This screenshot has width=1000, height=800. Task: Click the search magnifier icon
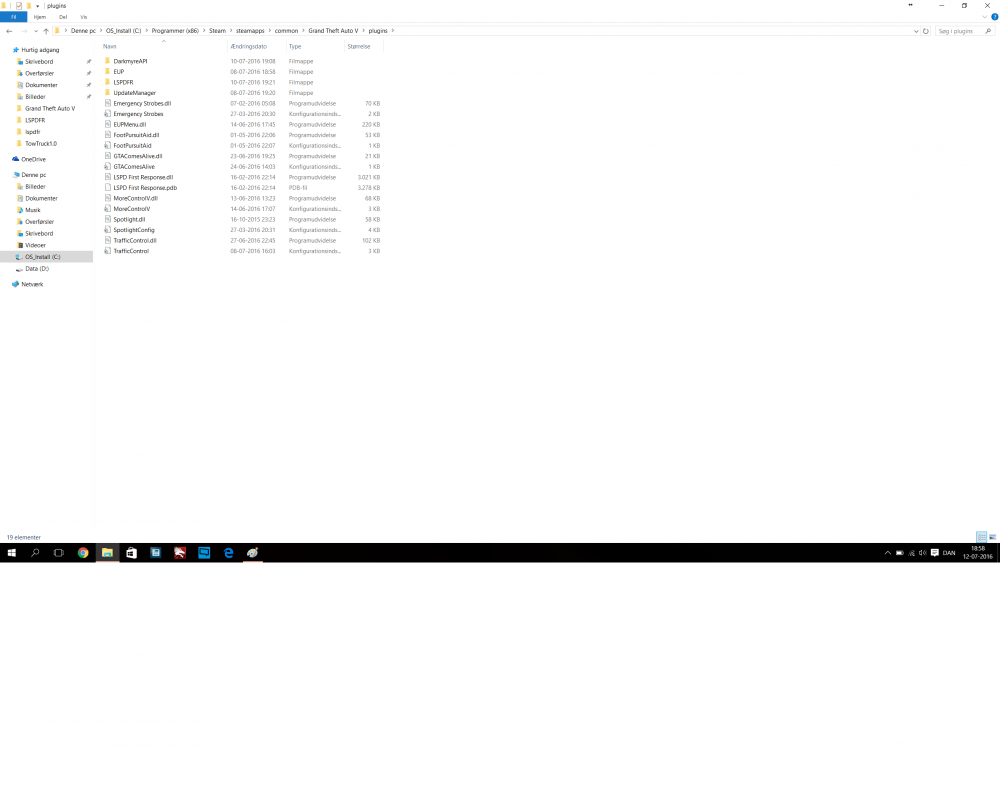coord(989,31)
